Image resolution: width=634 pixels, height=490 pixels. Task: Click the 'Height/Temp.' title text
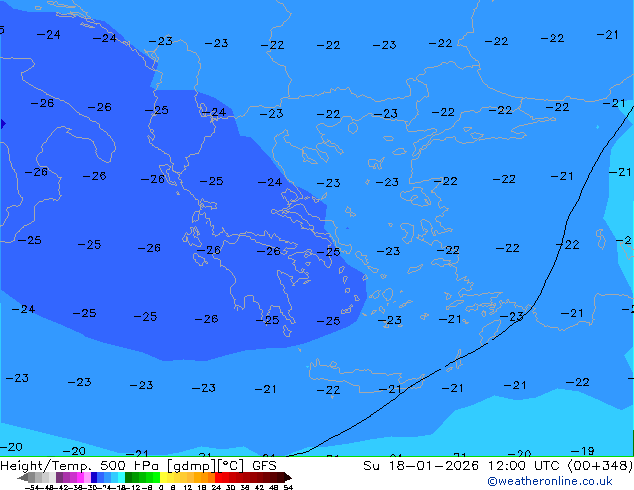pos(47,465)
